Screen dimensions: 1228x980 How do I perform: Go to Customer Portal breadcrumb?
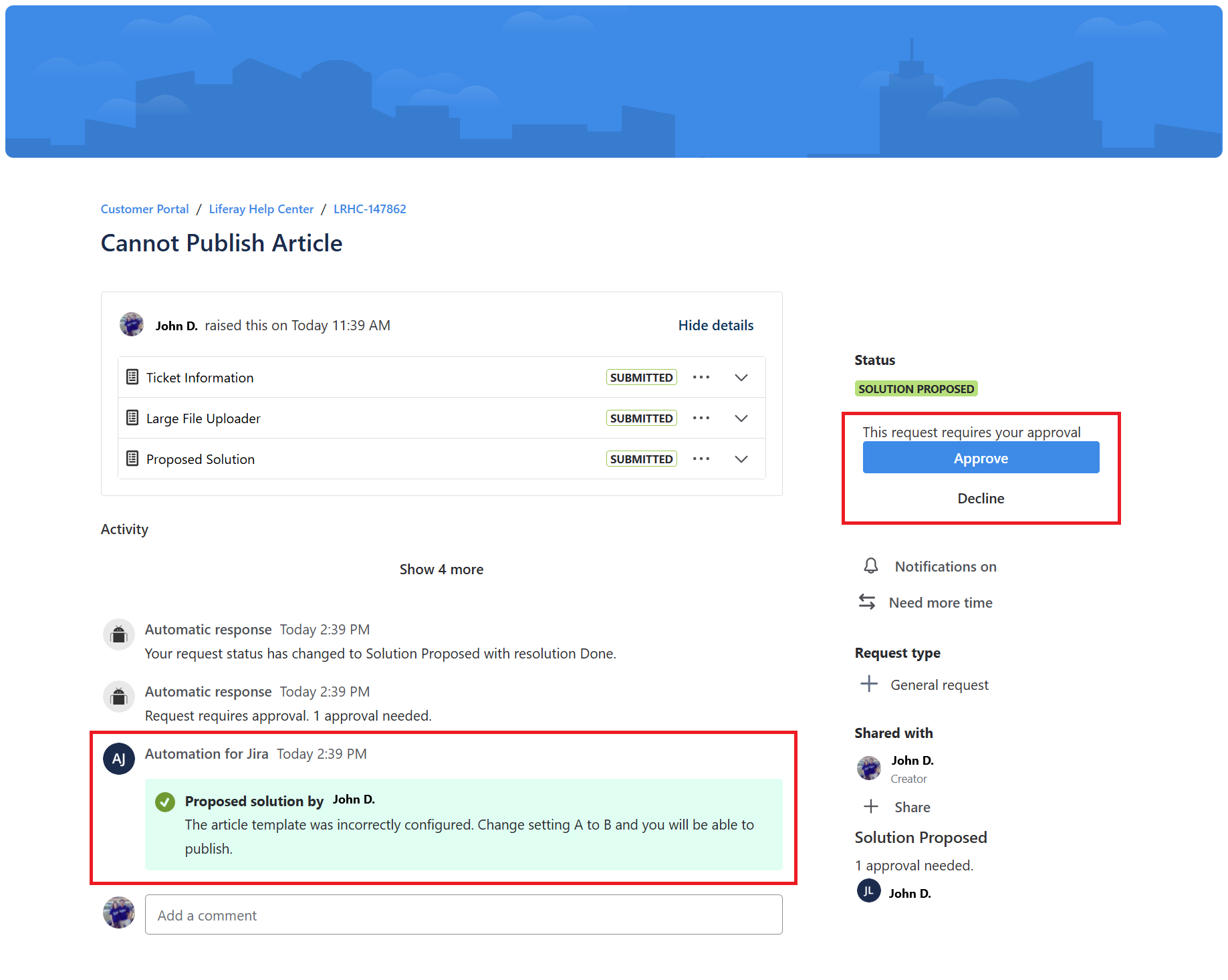[x=144, y=209]
